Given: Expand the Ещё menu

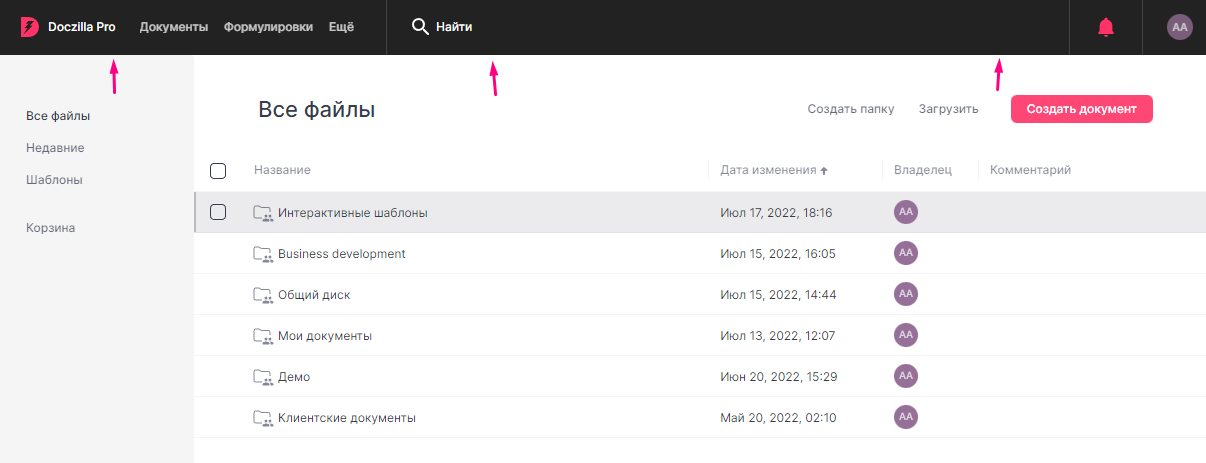Looking at the screenshot, I should pyautogui.click(x=341, y=27).
